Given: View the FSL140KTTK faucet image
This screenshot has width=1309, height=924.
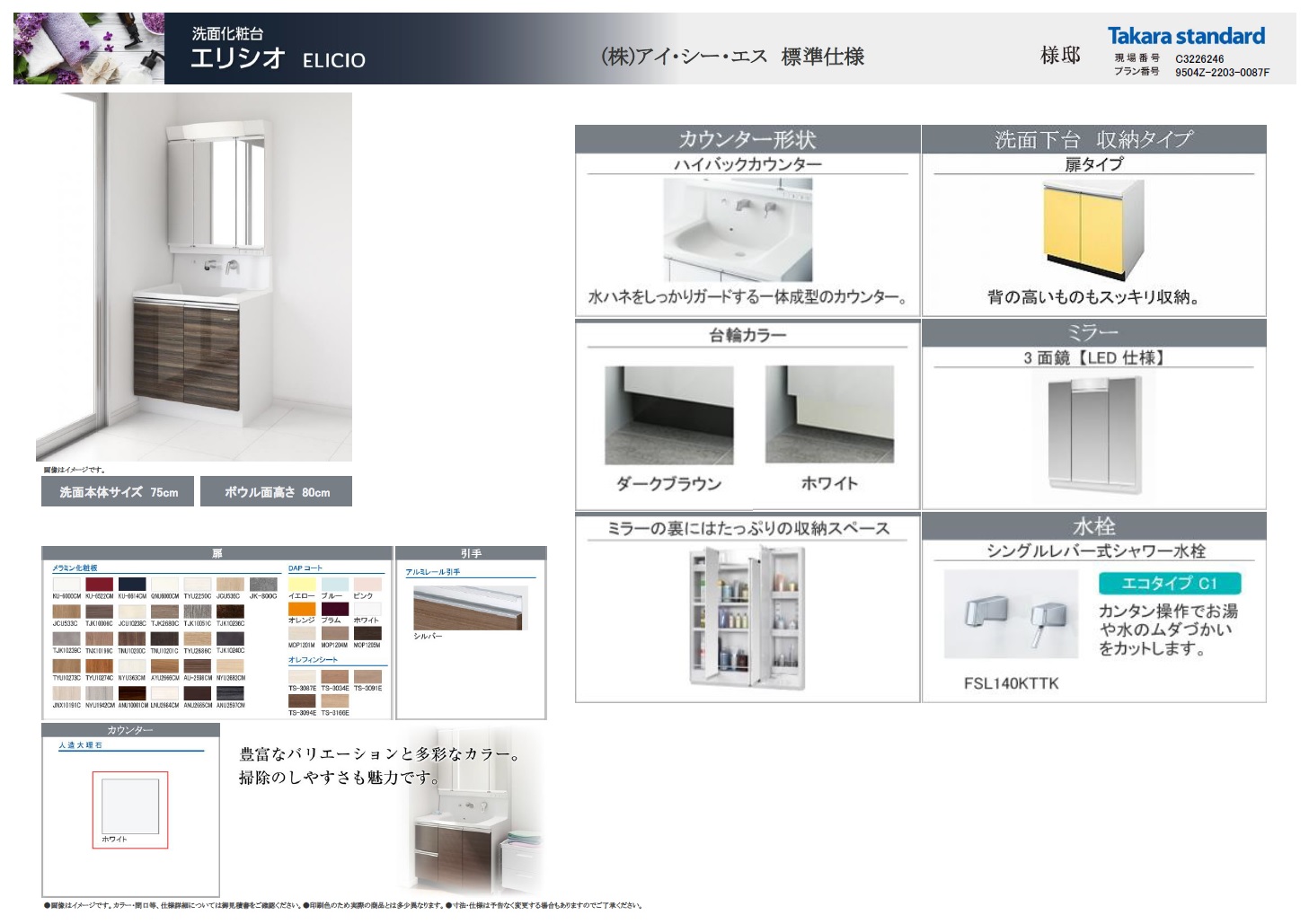Looking at the screenshot, I should pyautogui.click(x=1011, y=614).
